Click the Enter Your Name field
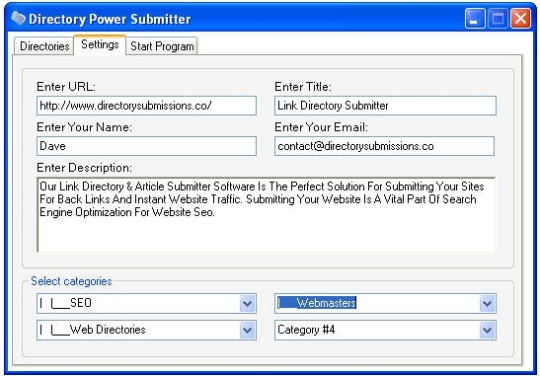The width and height of the screenshot is (540, 376). (146, 146)
